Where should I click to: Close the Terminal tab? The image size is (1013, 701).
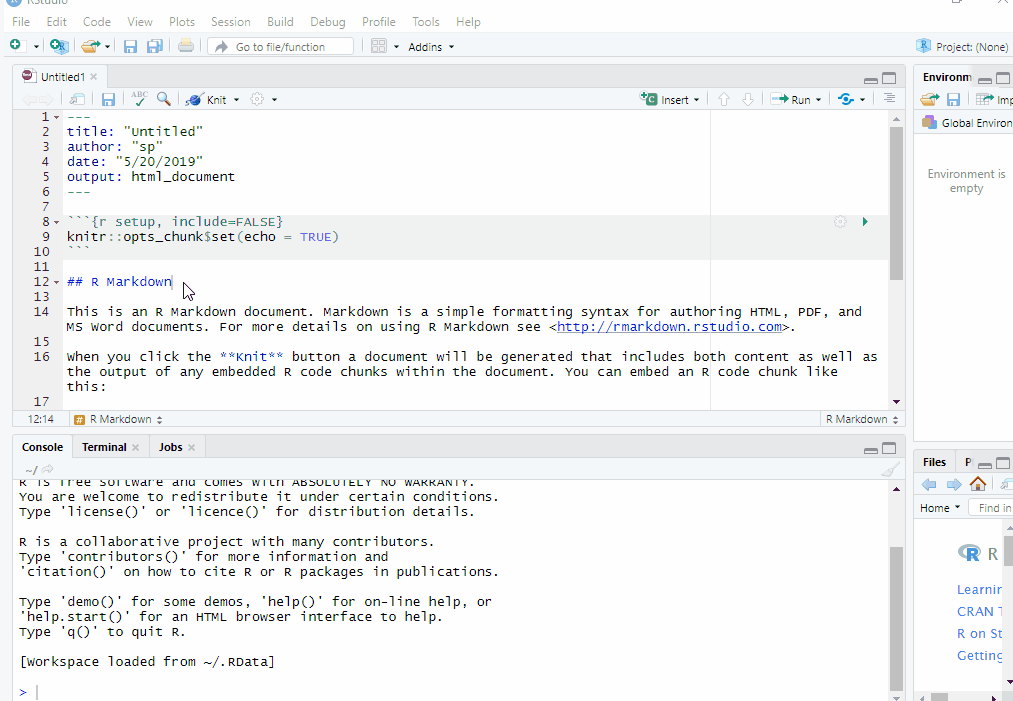tap(136, 447)
